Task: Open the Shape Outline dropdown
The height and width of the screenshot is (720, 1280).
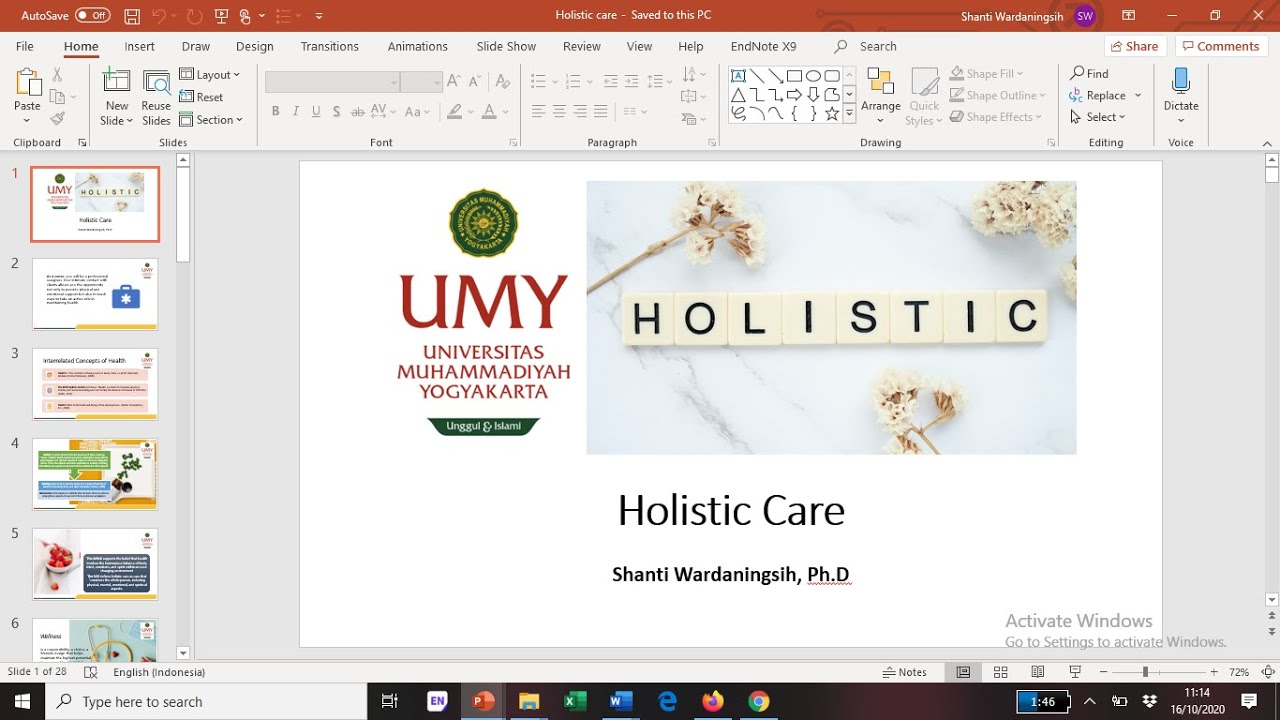Action: 998,95
